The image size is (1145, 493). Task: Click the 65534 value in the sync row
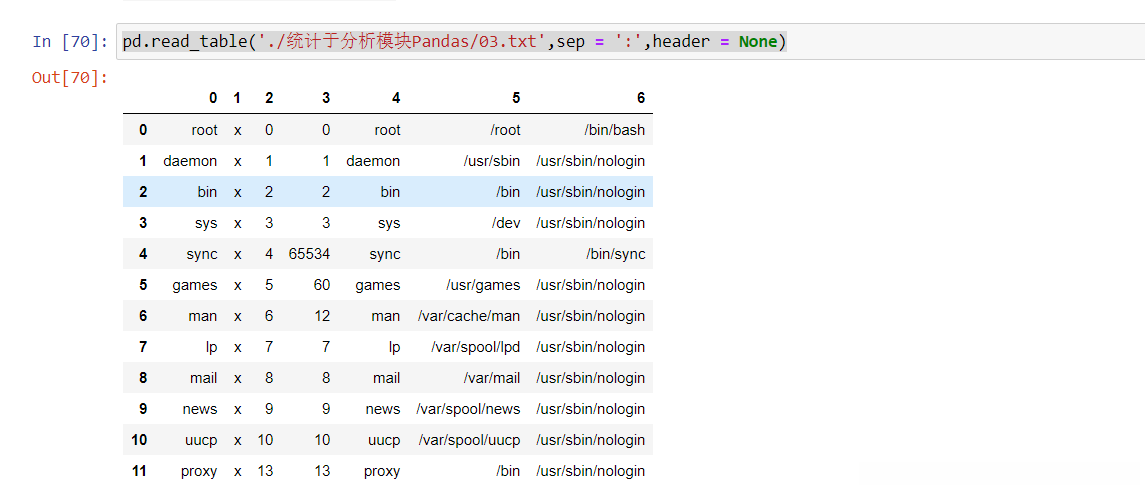coord(310,254)
